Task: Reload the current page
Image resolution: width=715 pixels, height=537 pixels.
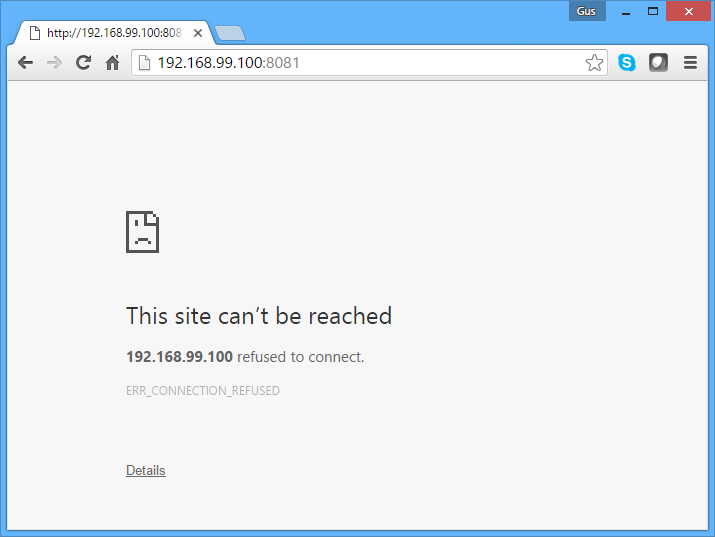Action: (84, 63)
